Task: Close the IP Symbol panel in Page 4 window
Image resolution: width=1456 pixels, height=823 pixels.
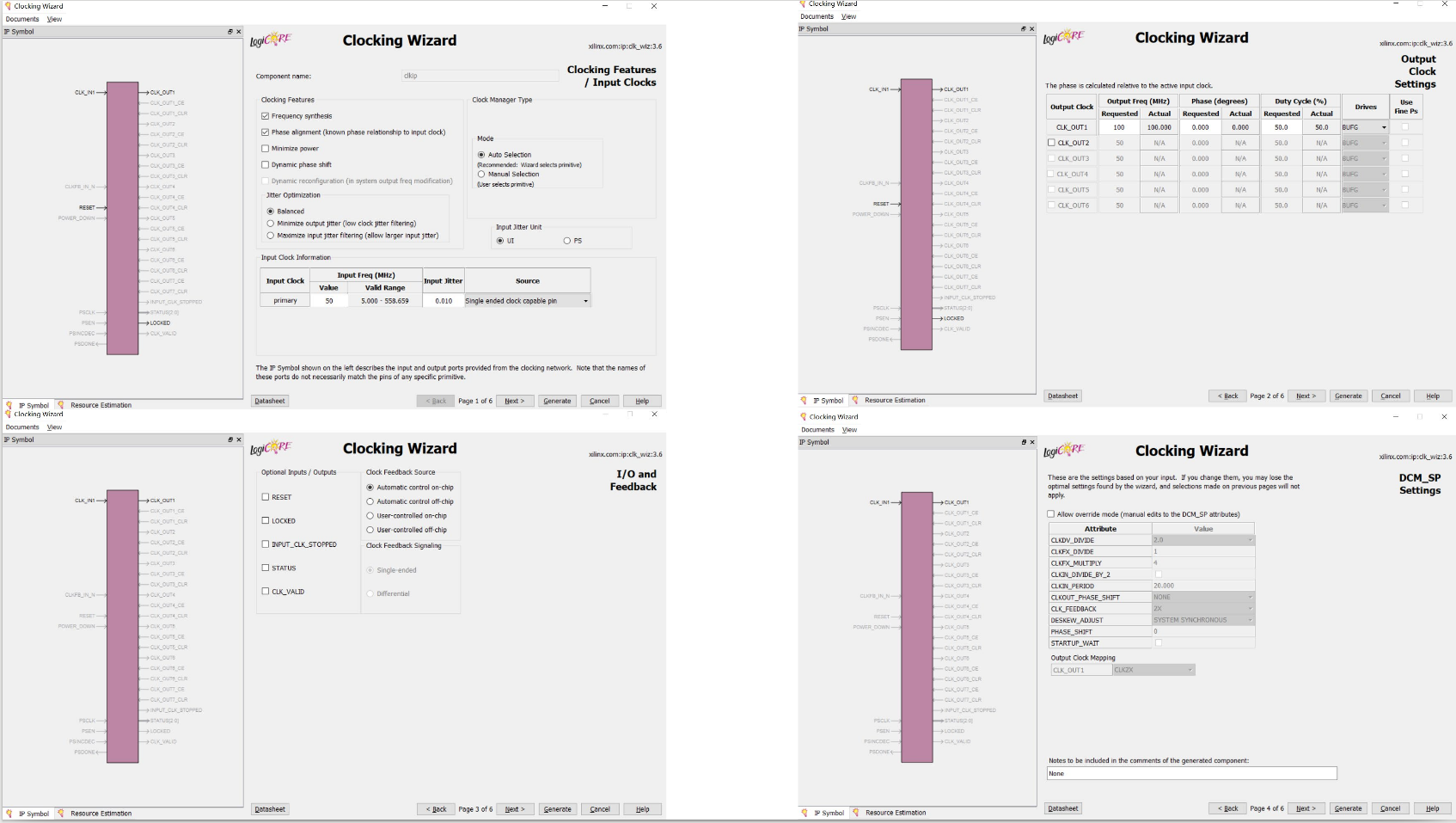Action: pyautogui.click(x=1032, y=442)
